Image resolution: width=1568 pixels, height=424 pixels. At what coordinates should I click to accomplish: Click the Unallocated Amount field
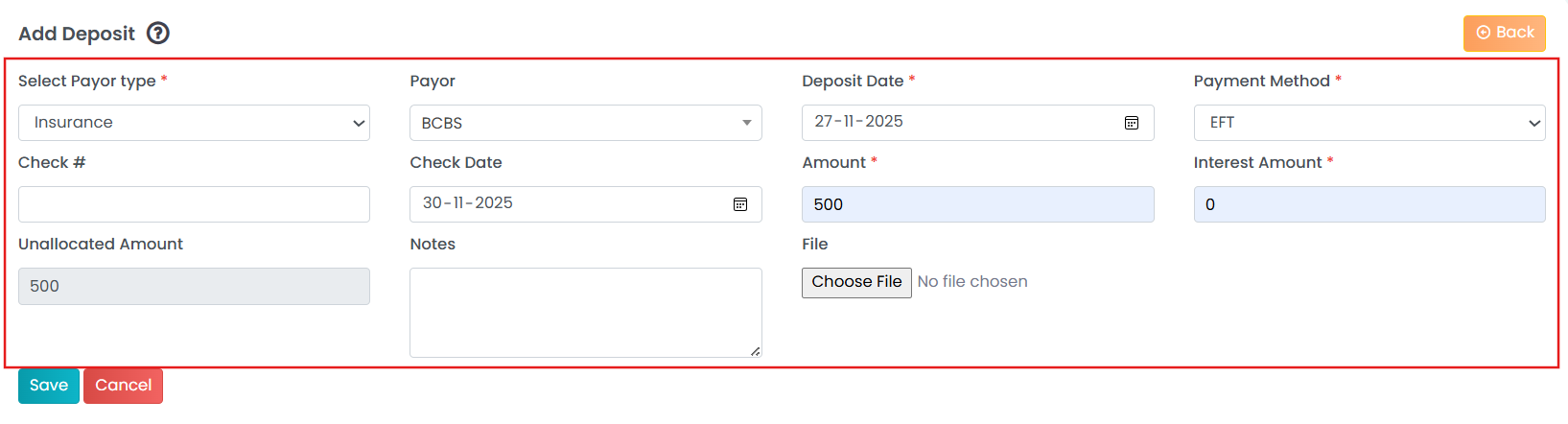194,286
